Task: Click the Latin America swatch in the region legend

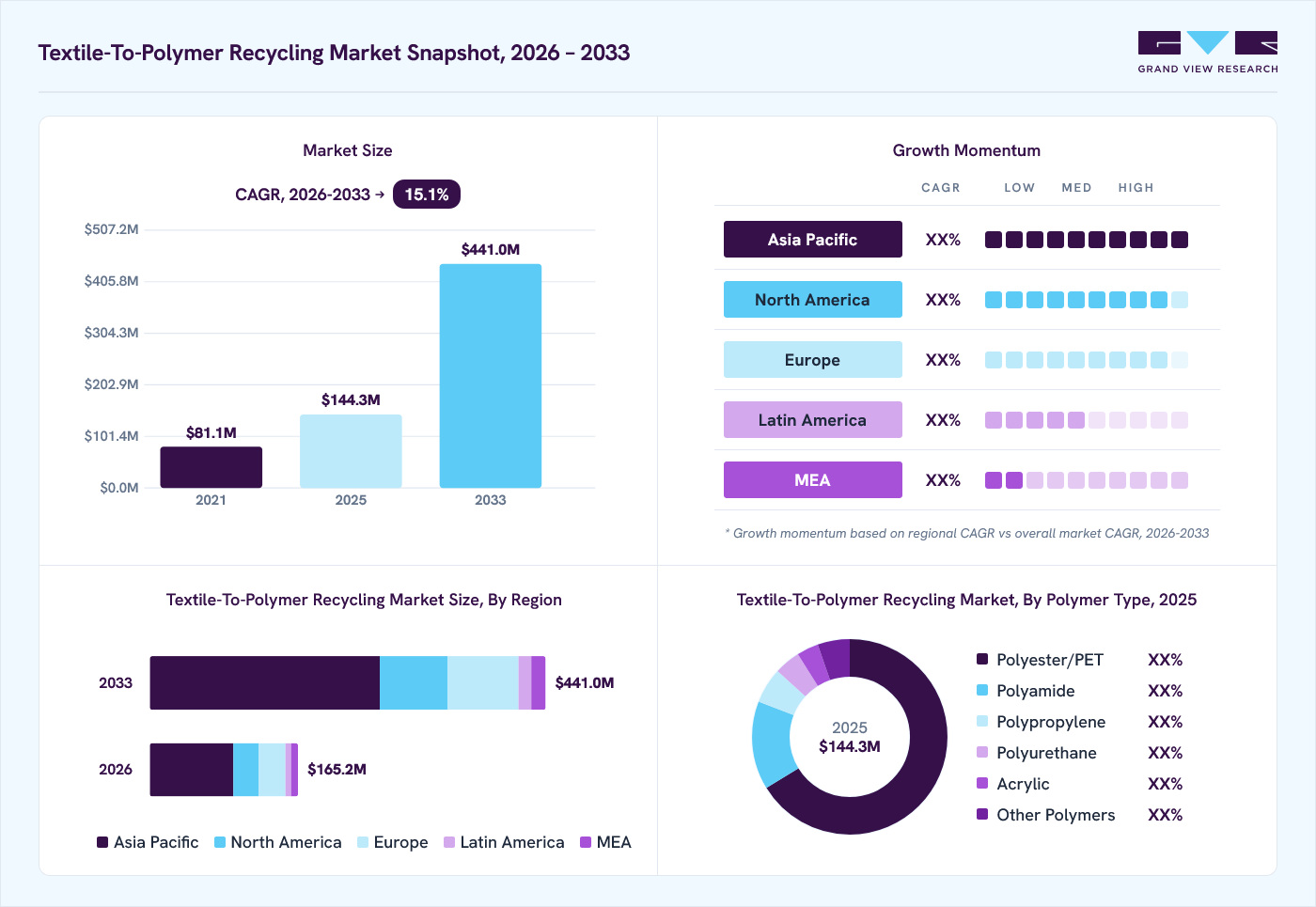Action: click(449, 842)
